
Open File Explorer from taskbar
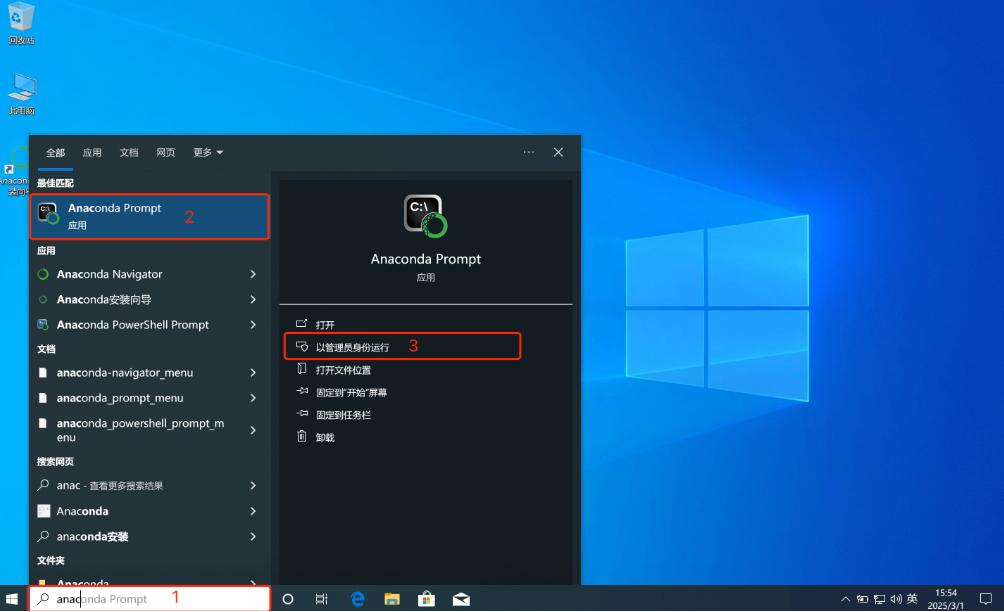(x=392, y=598)
